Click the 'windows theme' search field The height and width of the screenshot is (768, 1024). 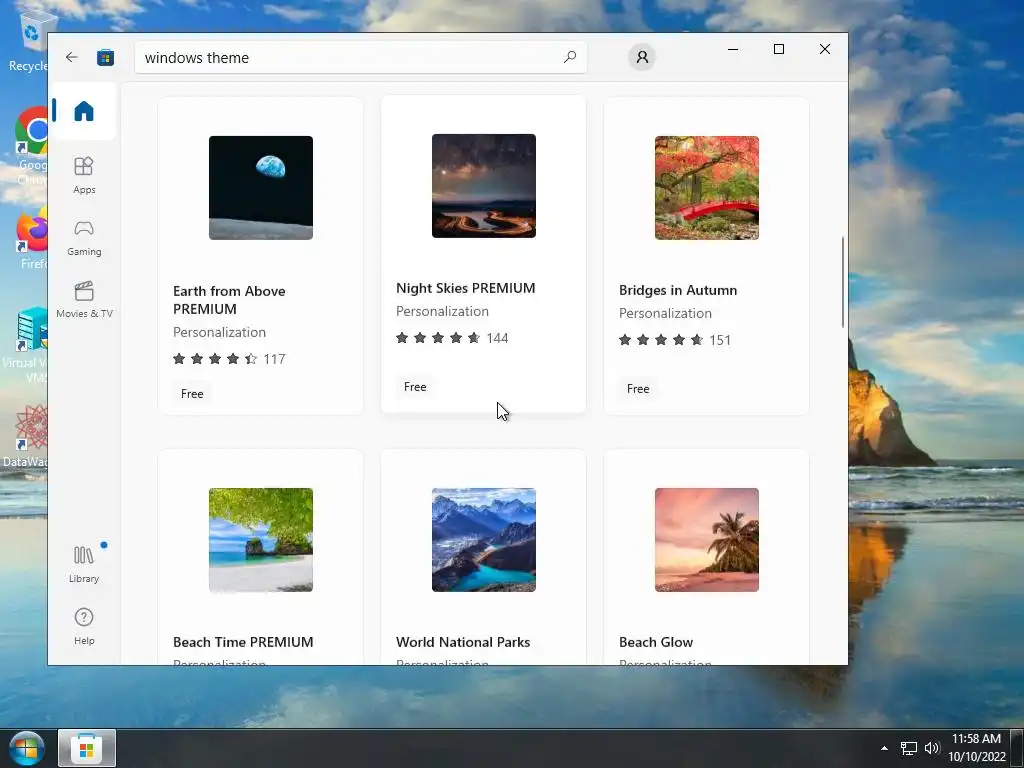click(360, 57)
